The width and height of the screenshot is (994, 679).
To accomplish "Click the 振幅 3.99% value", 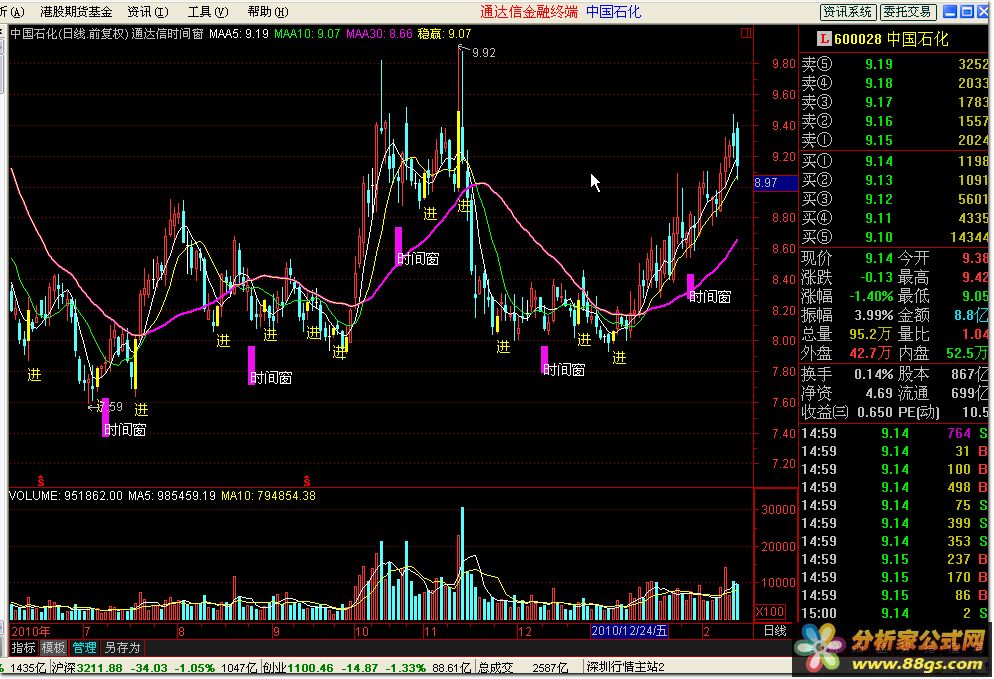I will pyautogui.click(x=874, y=315).
